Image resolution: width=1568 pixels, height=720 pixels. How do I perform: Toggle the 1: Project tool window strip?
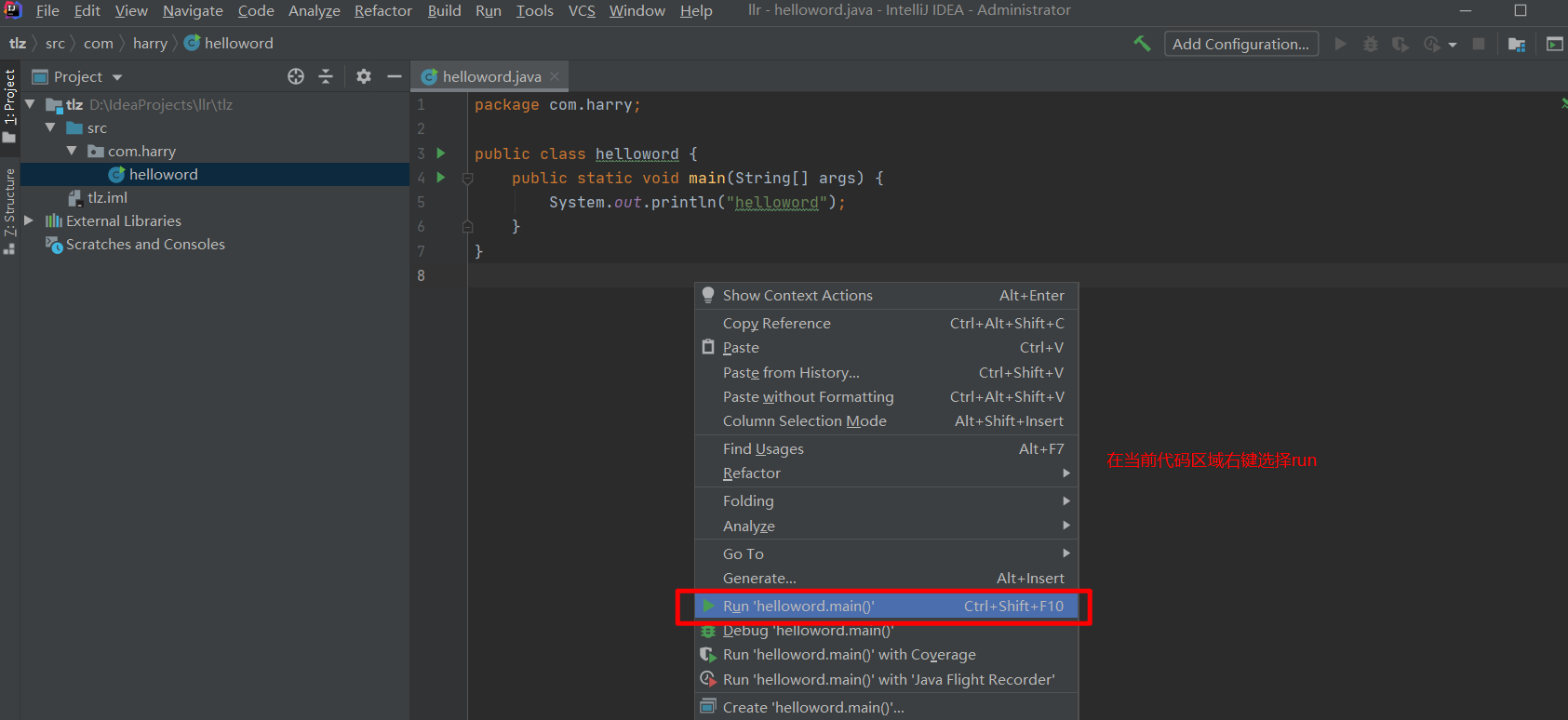[9, 106]
